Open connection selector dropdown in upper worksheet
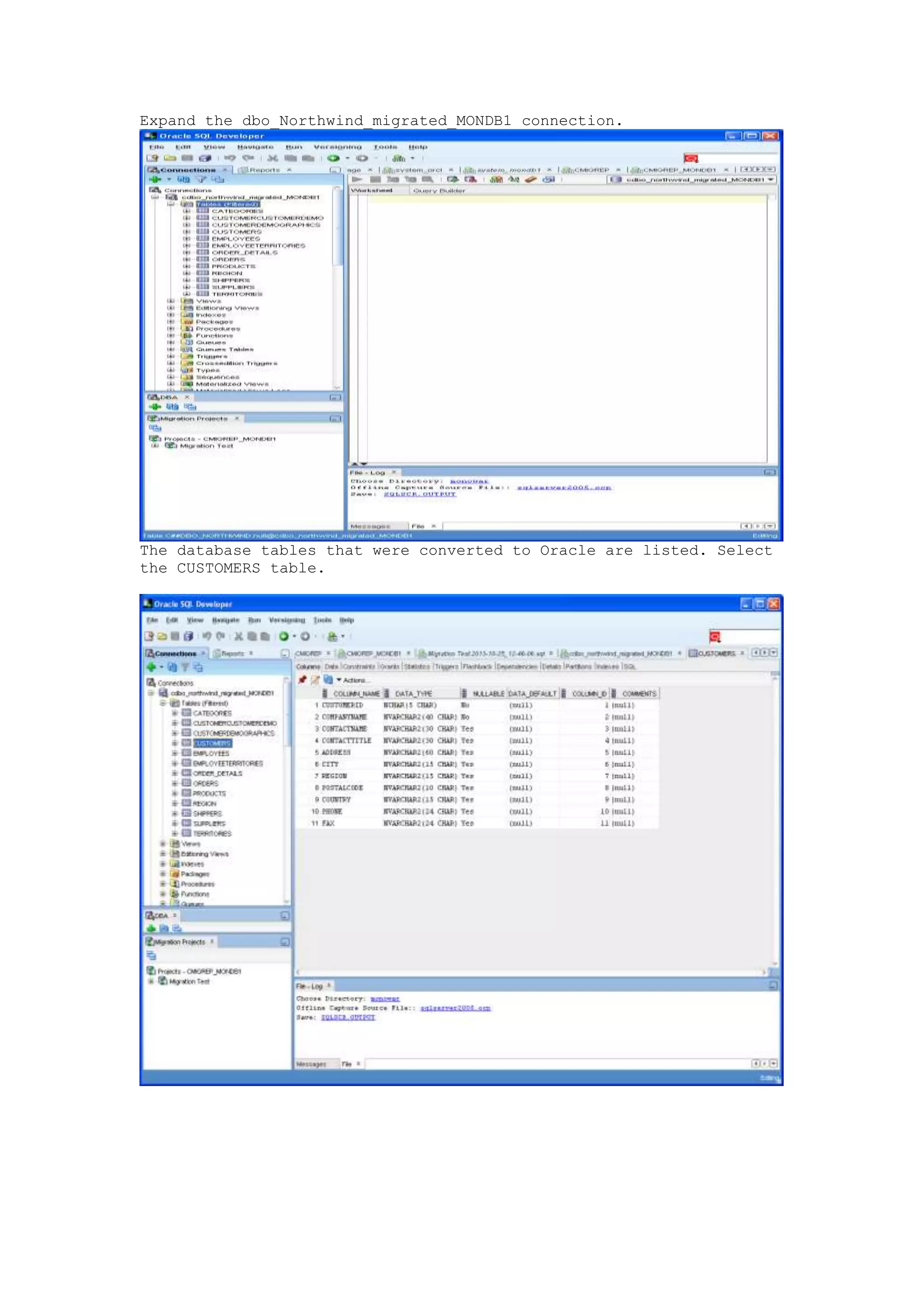The image size is (924, 1307). (771, 179)
